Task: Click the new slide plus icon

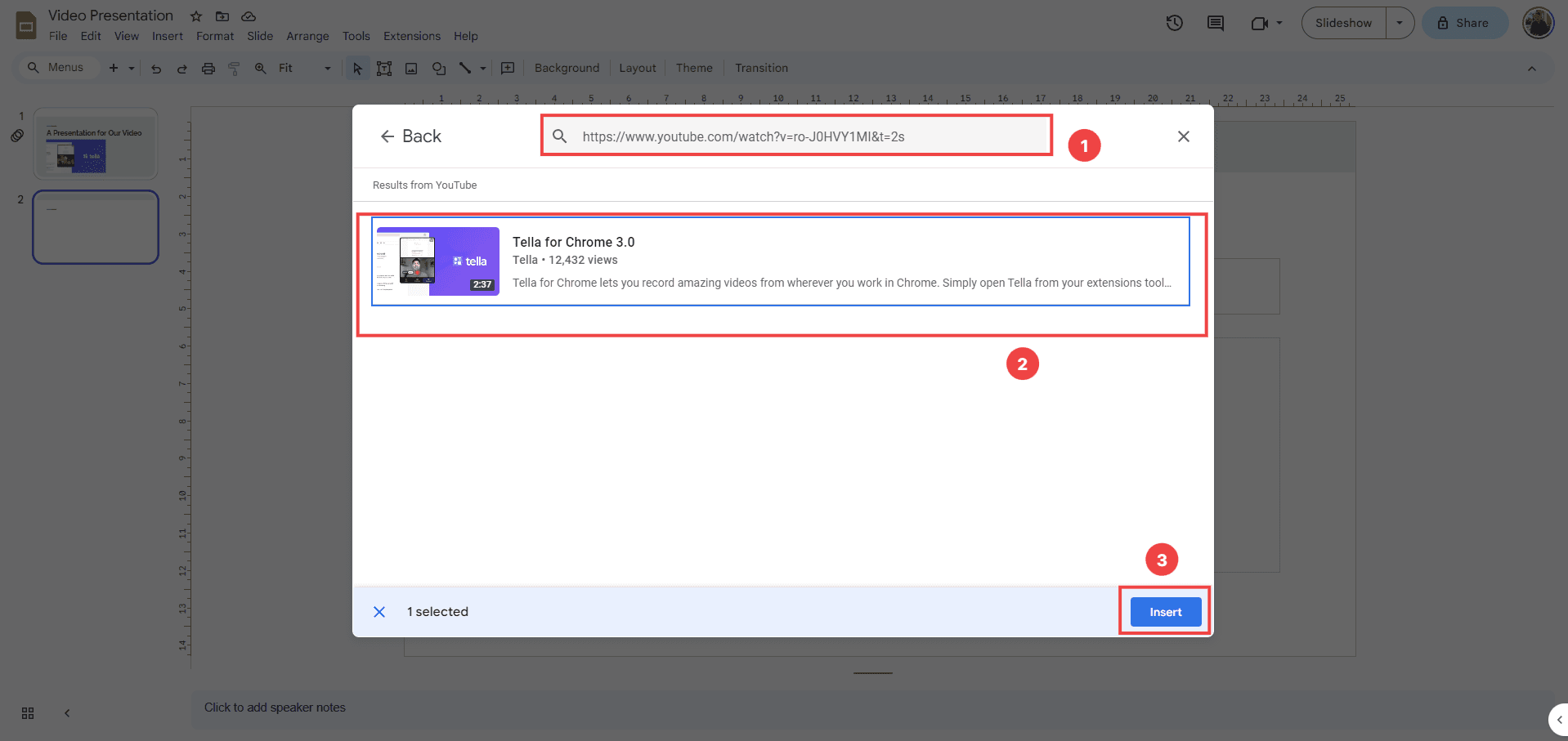Action: 114,68
